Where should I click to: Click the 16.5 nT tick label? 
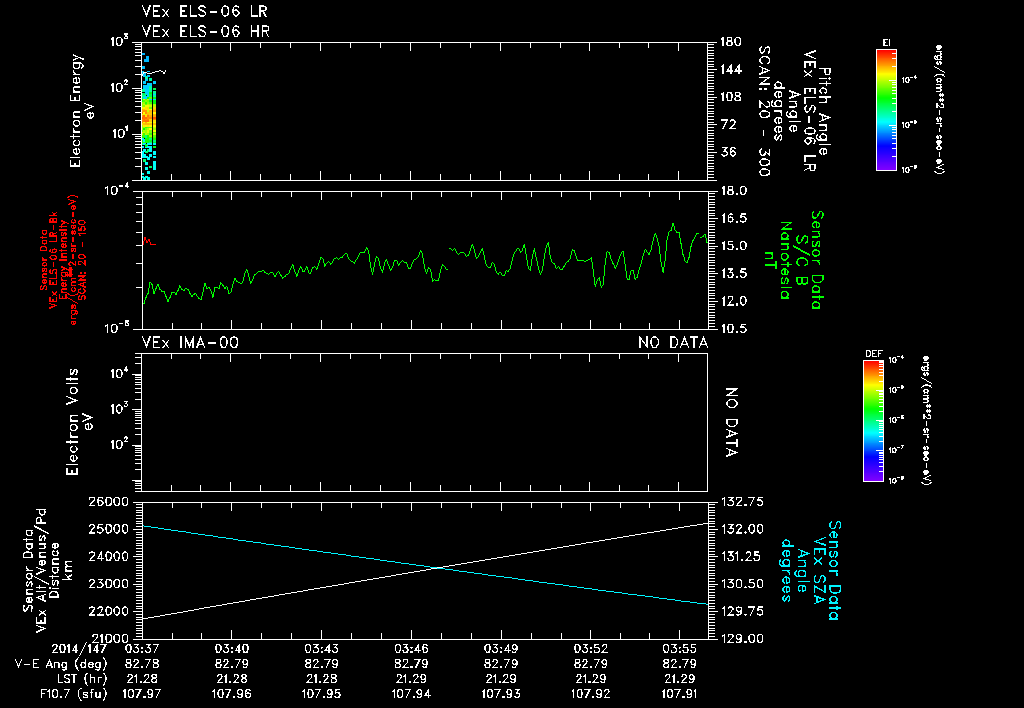(x=733, y=218)
